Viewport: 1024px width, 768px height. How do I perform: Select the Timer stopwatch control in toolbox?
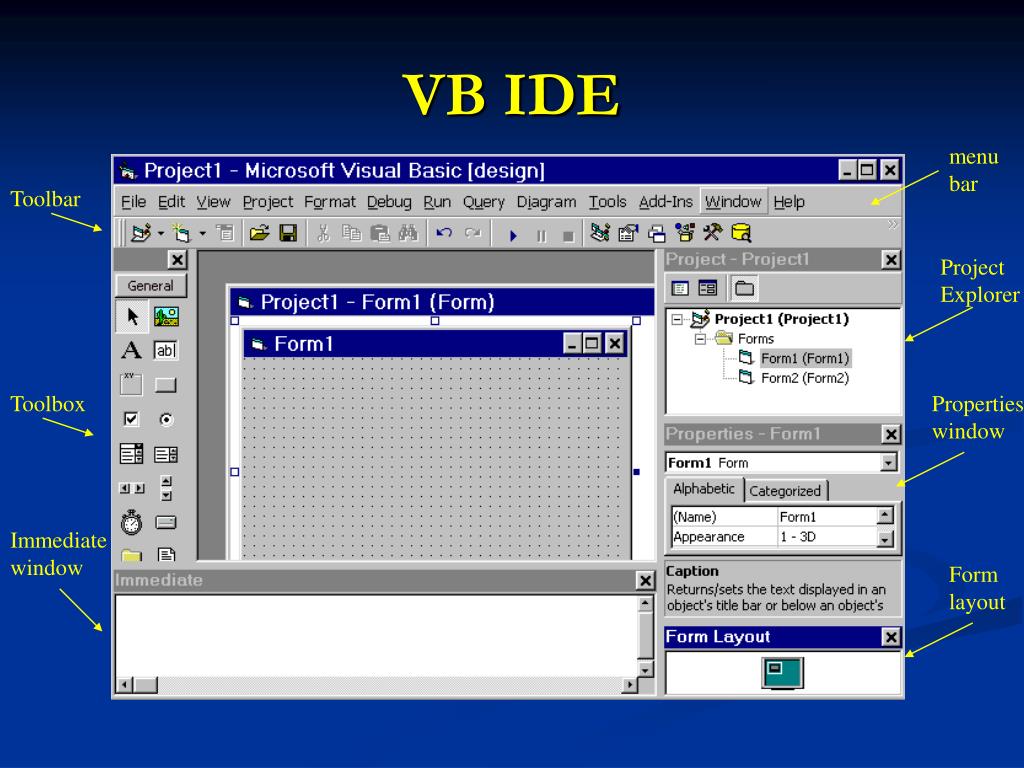point(131,522)
